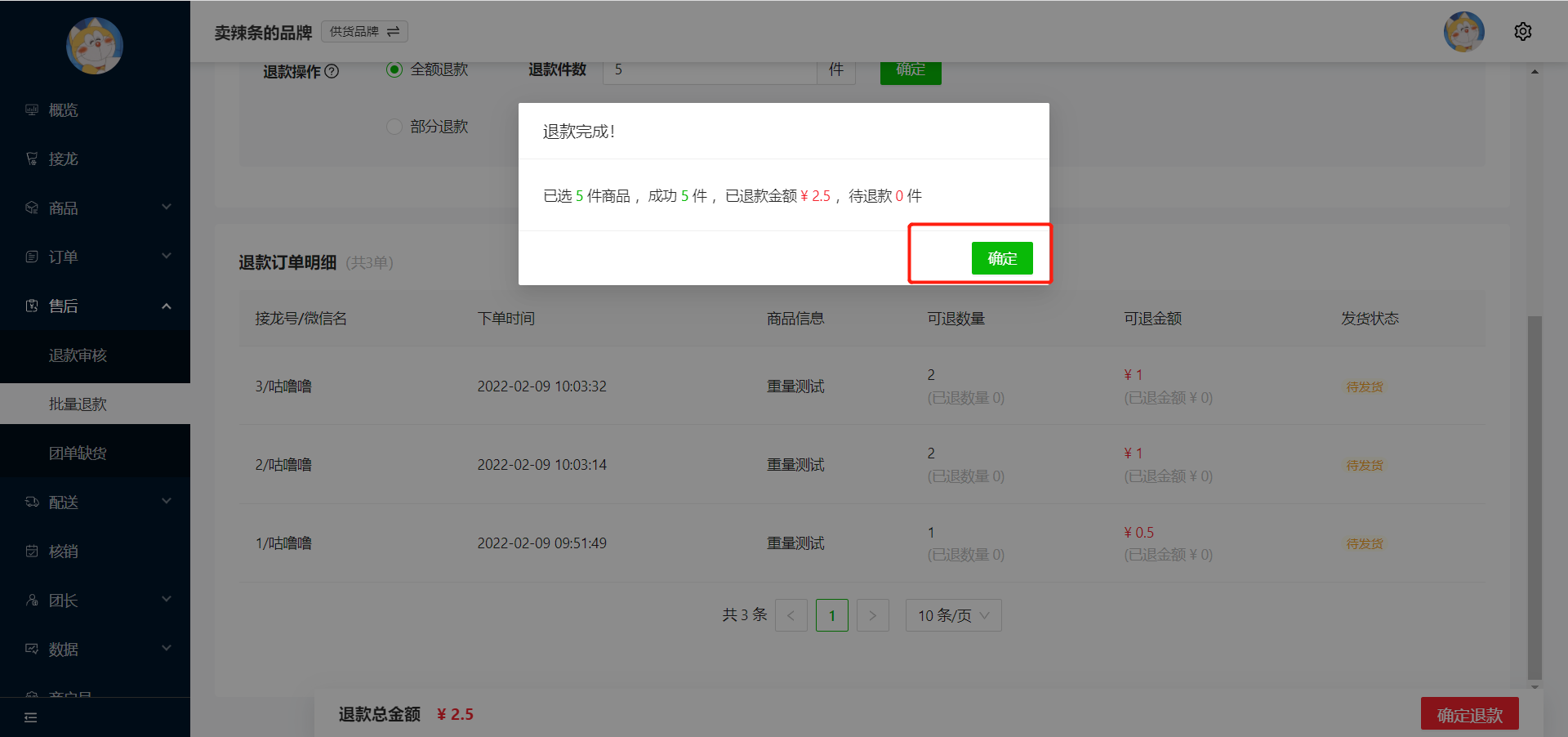Viewport: 1568px width, 737px height.
Task: Click order row 3/咕噜噜
Action: [x=862, y=386]
